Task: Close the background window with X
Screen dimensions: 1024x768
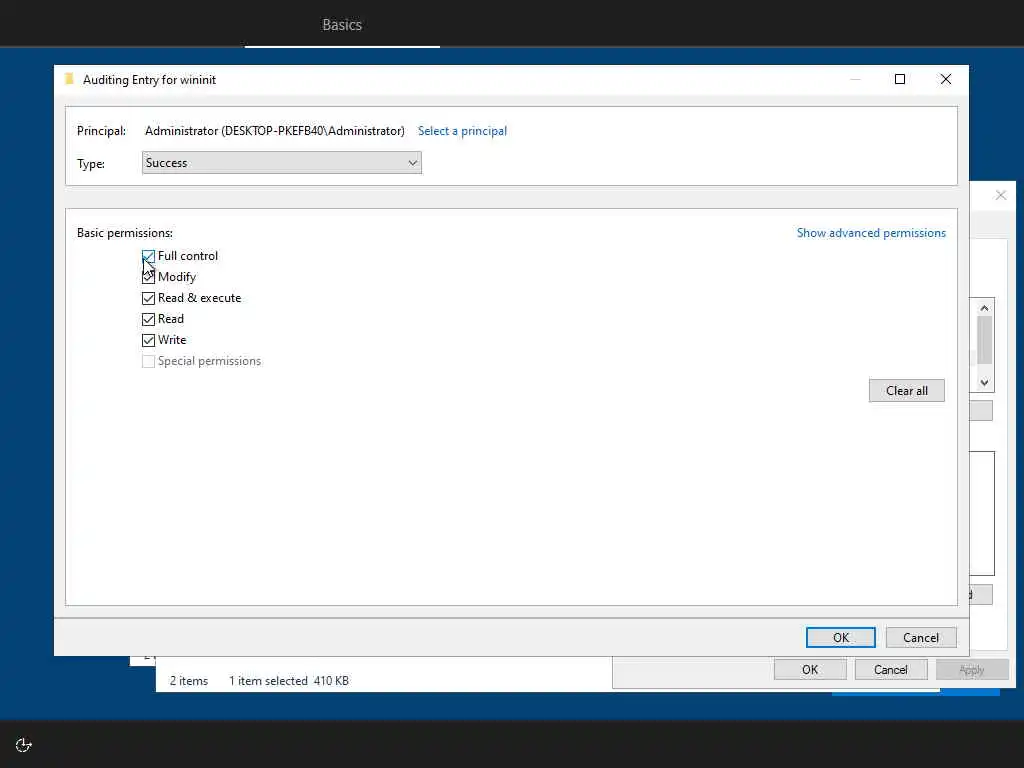Action: [1000, 195]
